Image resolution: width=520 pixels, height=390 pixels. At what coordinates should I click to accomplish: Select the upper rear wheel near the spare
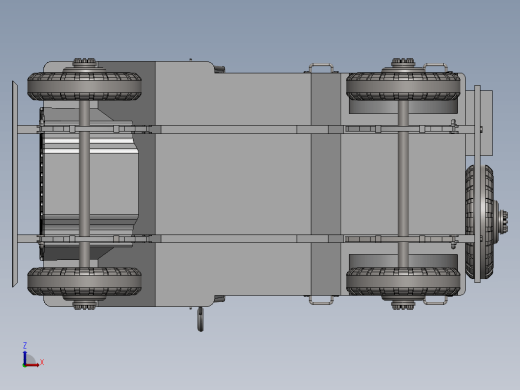[403, 86]
